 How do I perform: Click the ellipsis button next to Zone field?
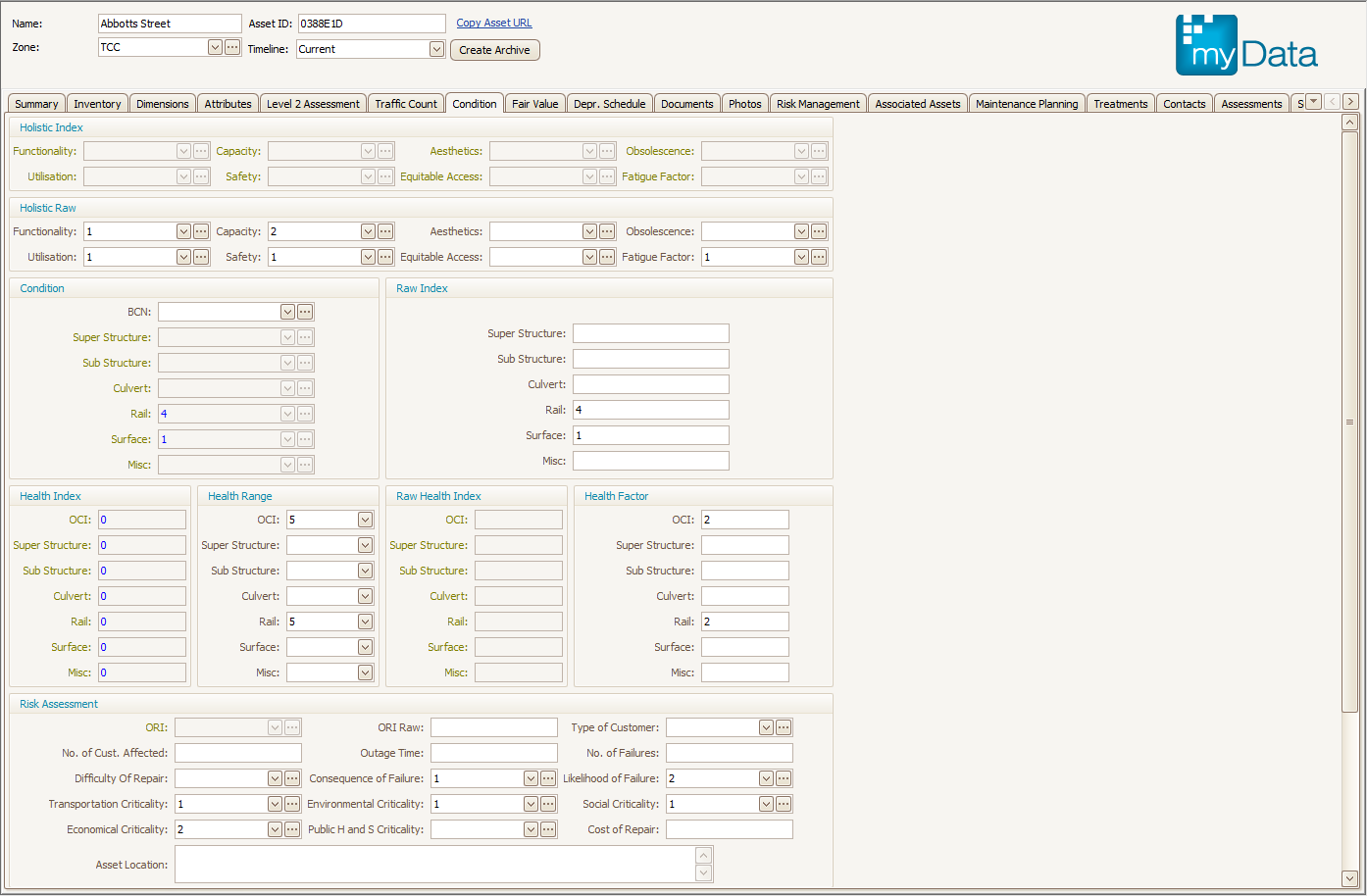(232, 47)
